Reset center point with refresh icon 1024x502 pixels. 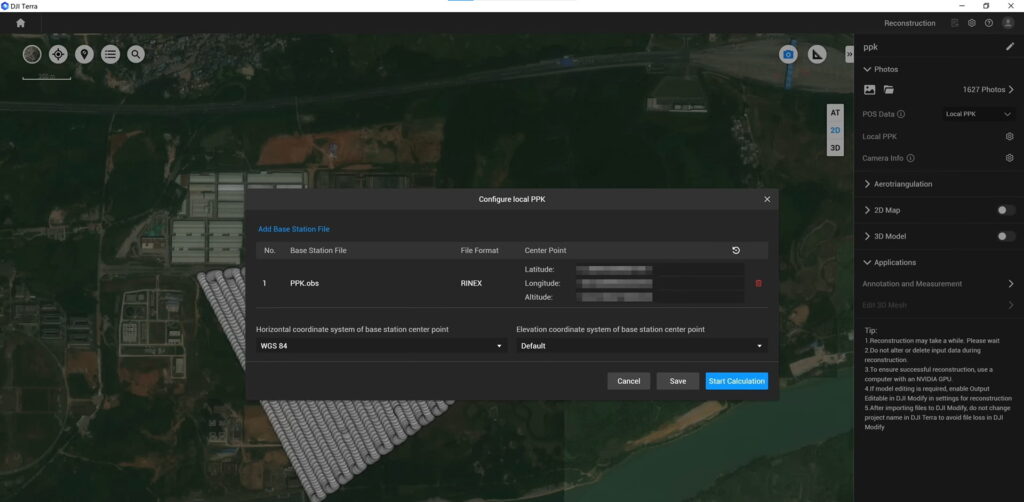[x=736, y=251]
